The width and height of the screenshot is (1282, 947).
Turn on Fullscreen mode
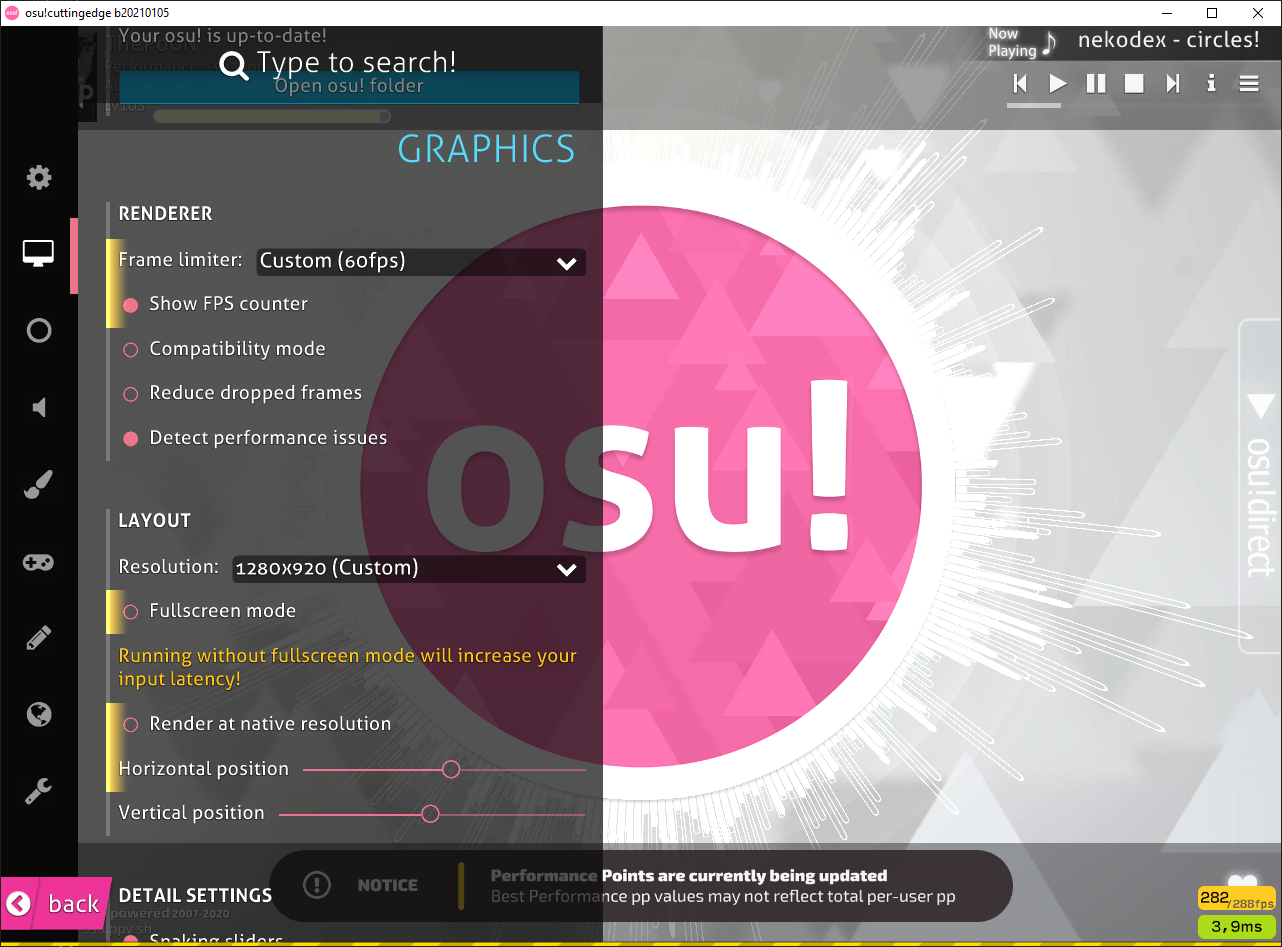[130, 611]
